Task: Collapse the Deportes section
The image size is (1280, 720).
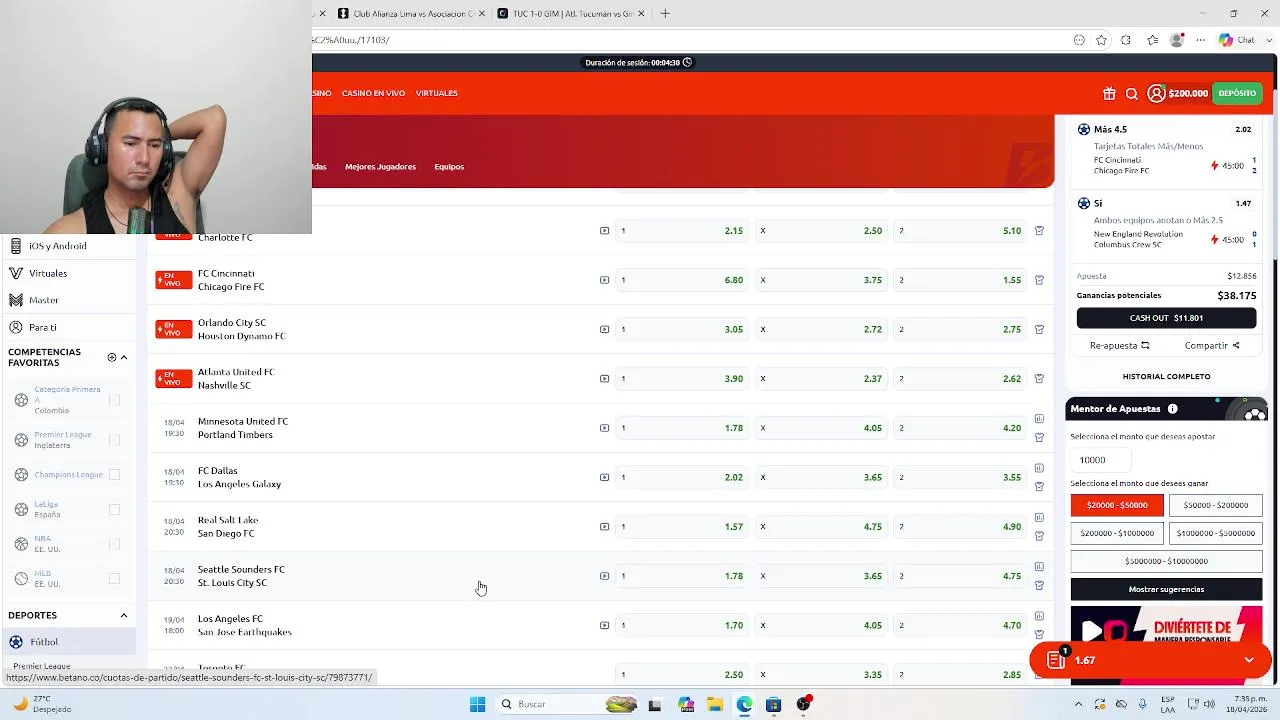Action: pyautogui.click(x=124, y=615)
